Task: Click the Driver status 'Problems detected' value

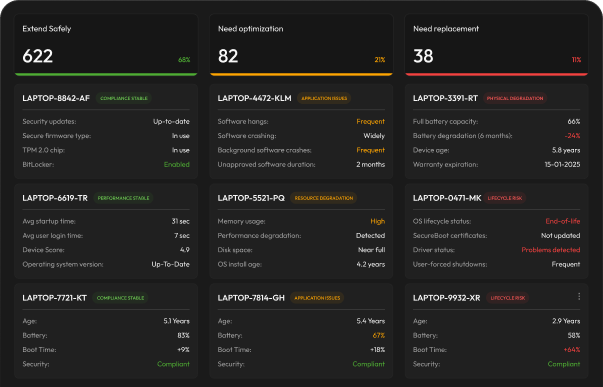Action: coord(551,250)
